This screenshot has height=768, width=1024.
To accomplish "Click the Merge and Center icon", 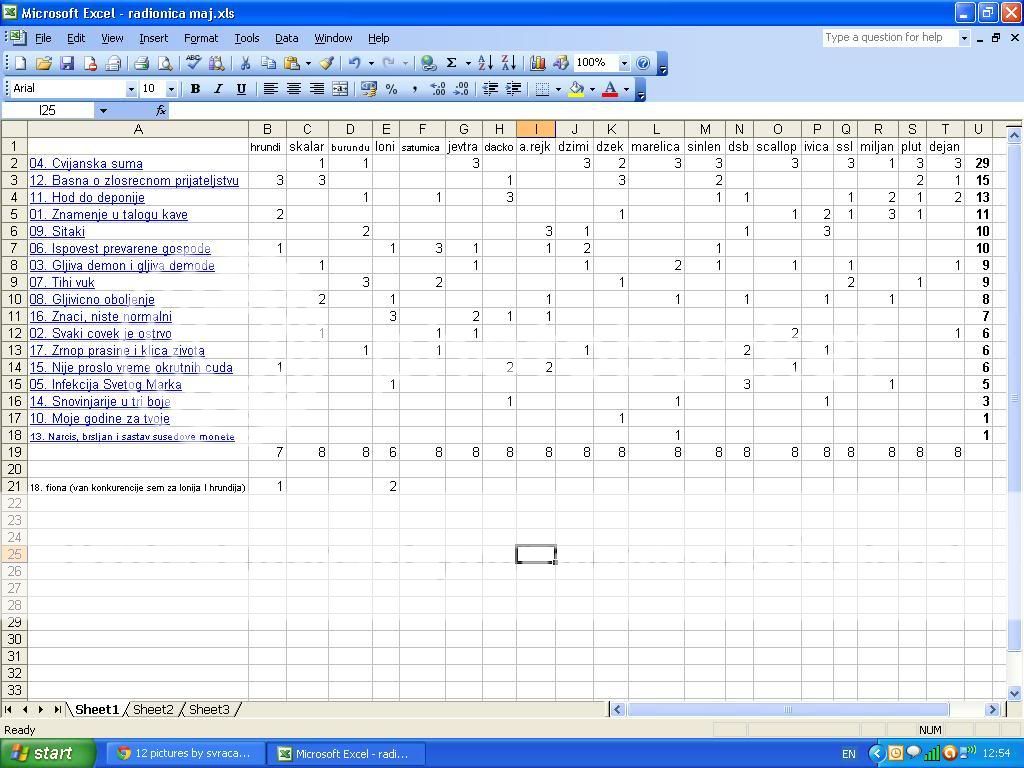I will coord(340,89).
